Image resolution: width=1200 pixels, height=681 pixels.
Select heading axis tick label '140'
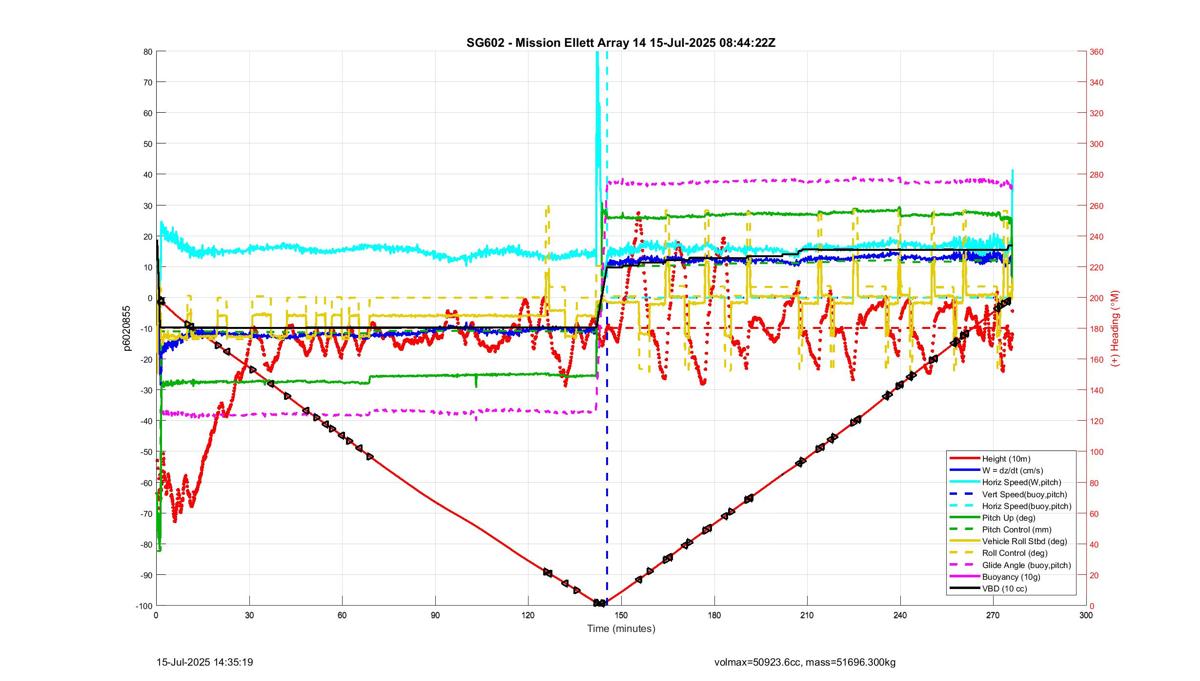click(1098, 390)
